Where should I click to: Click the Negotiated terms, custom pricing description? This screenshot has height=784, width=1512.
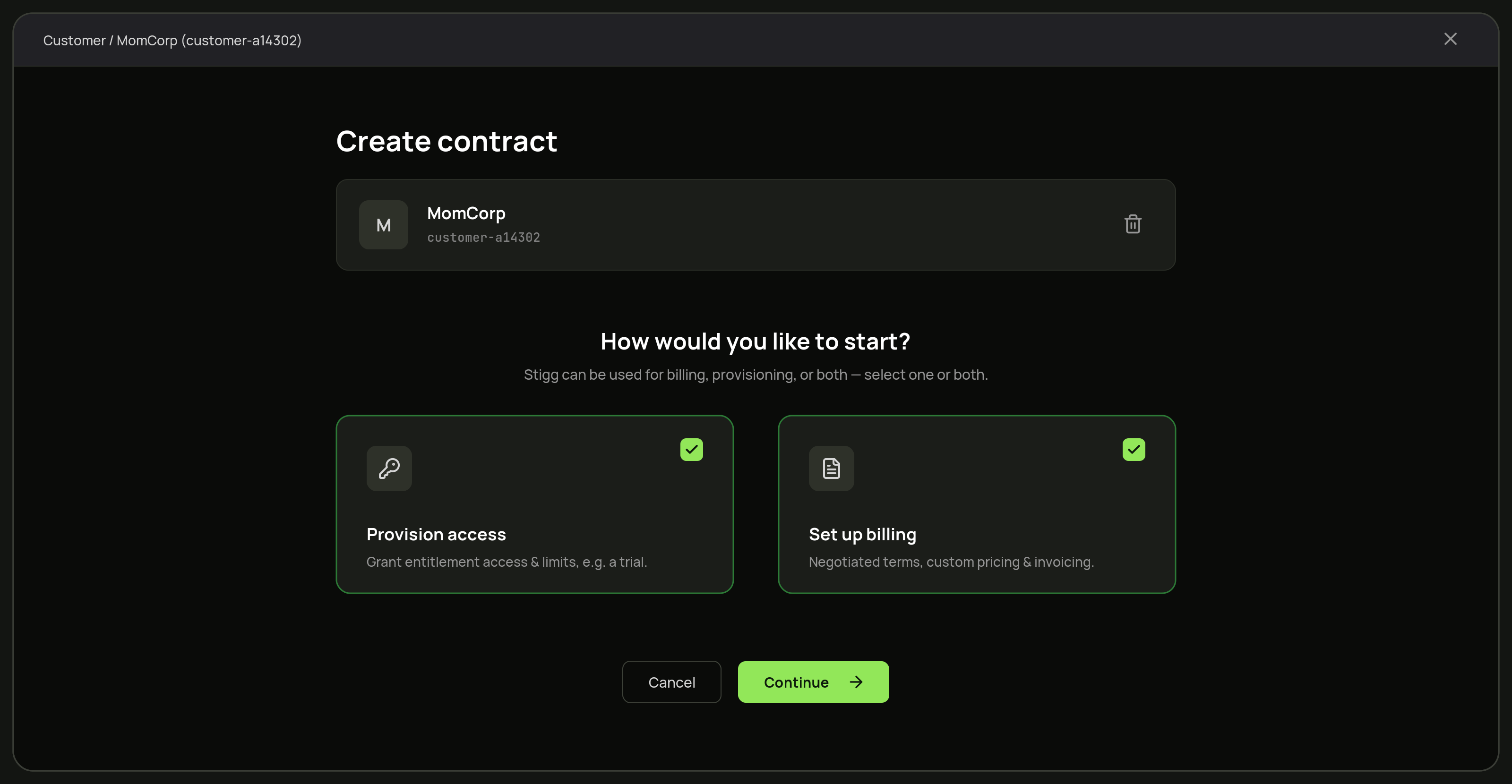click(x=951, y=562)
